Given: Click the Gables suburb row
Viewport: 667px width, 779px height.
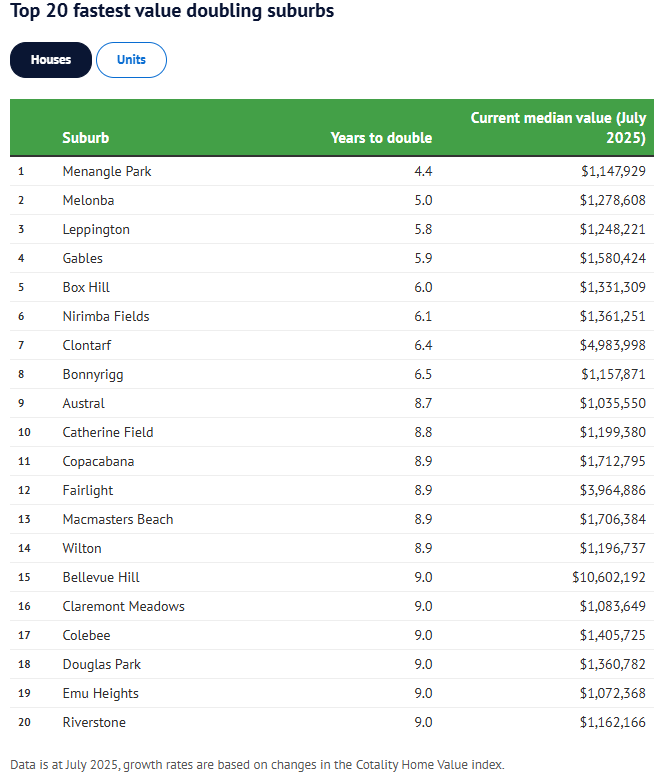Looking at the screenshot, I should pos(82,258).
